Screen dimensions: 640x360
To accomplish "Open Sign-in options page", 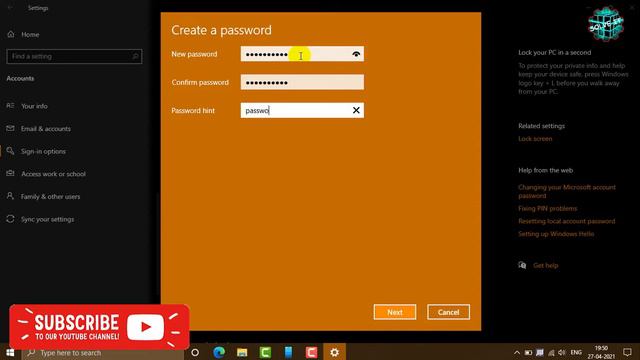I will coord(43,151).
